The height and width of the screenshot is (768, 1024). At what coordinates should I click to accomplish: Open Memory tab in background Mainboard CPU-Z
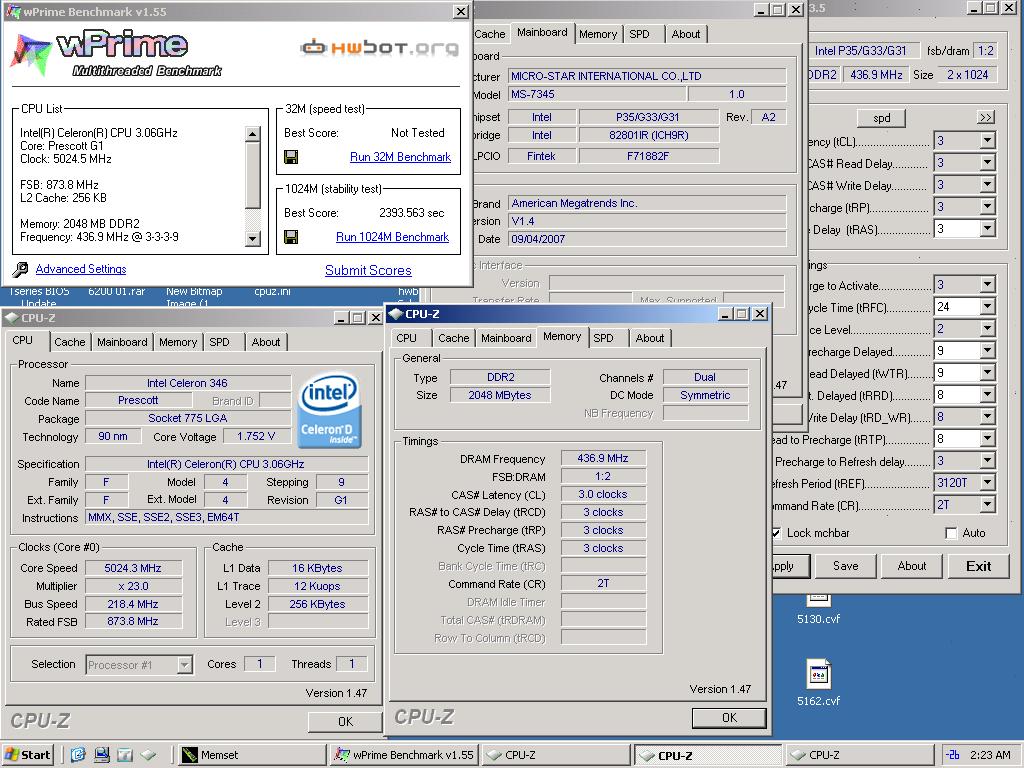pyautogui.click(x=598, y=34)
